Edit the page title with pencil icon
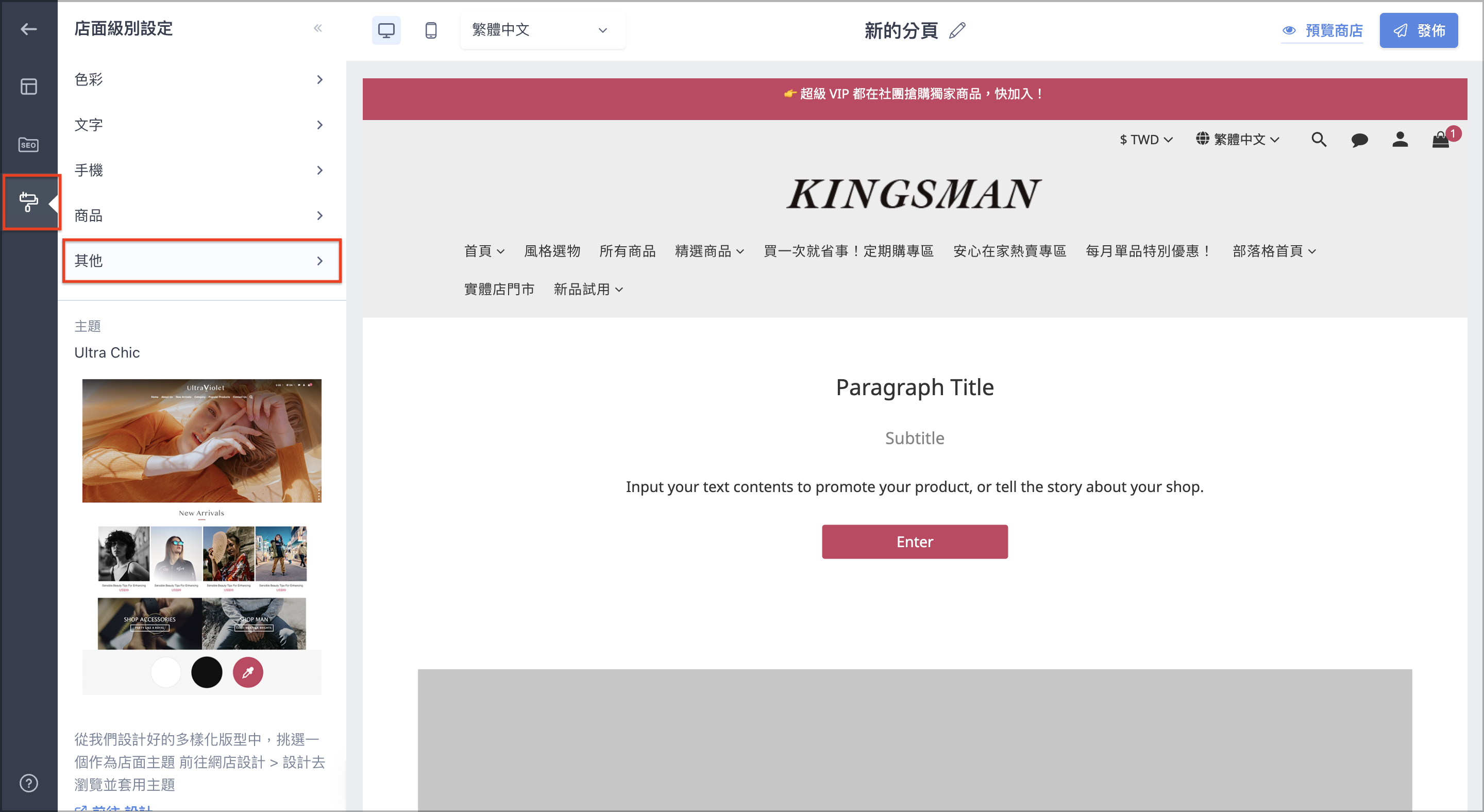Image resolution: width=1484 pixels, height=812 pixels. point(957,30)
